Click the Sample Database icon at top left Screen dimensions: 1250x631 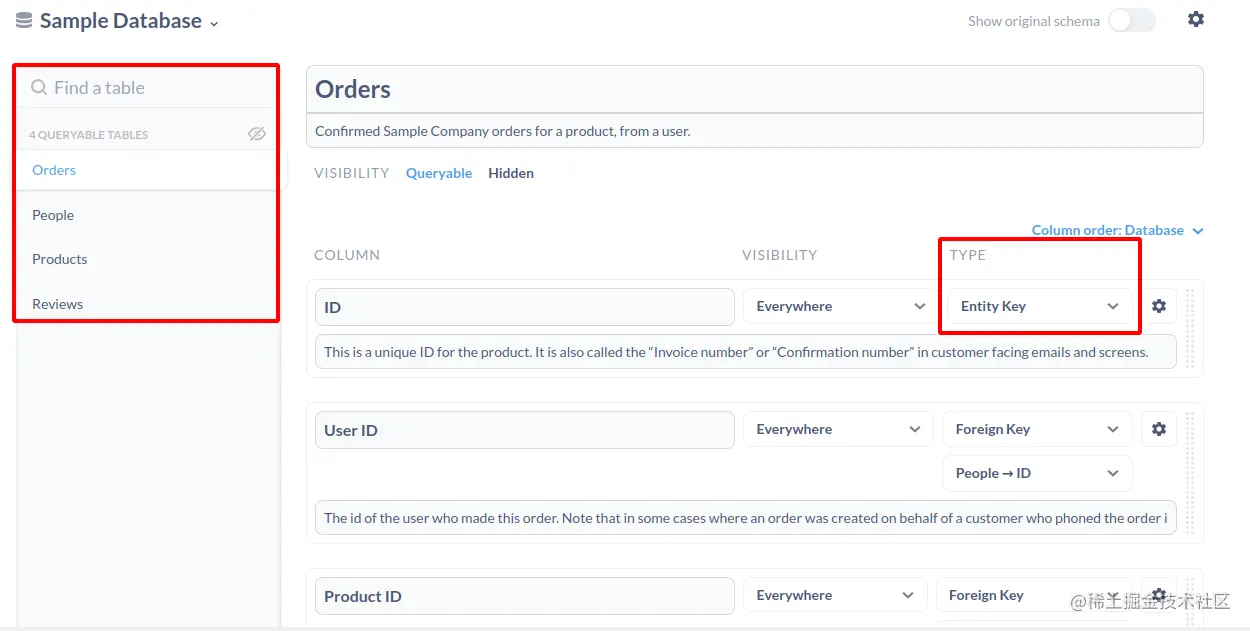(24, 20)
